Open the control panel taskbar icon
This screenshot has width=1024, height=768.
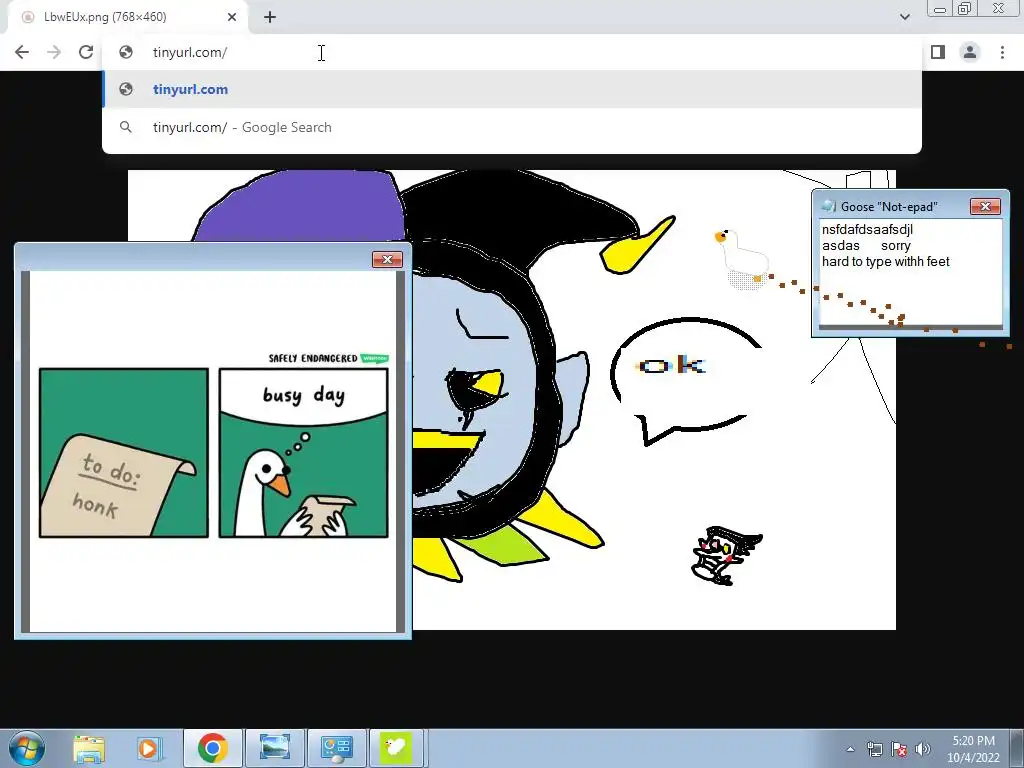pos(337,748)
